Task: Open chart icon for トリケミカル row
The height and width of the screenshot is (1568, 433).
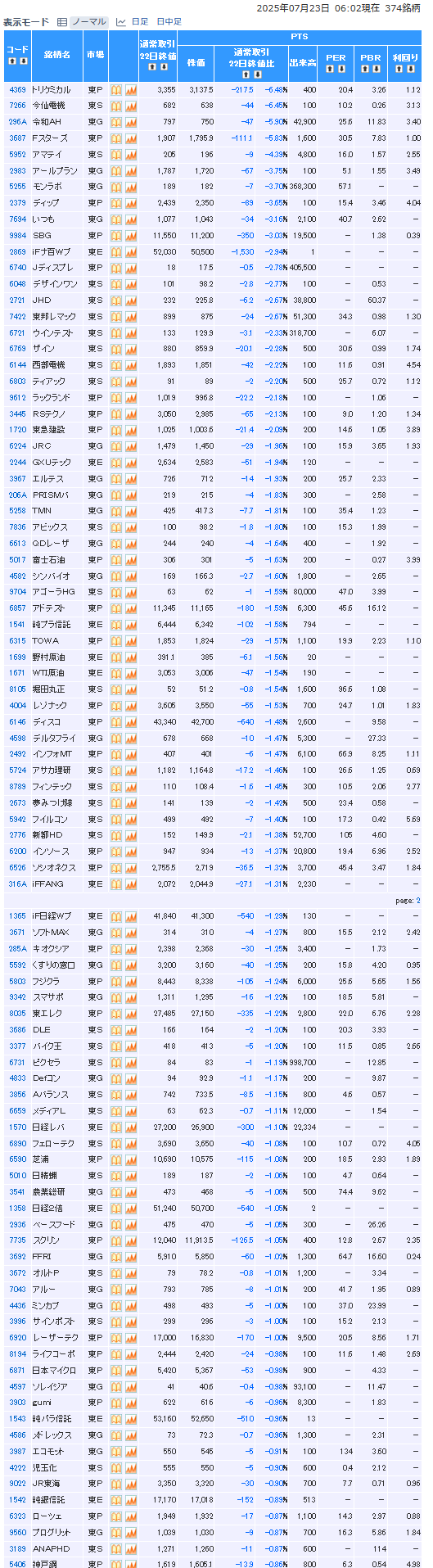Action: pyautogui.click(x=131, y=89)
